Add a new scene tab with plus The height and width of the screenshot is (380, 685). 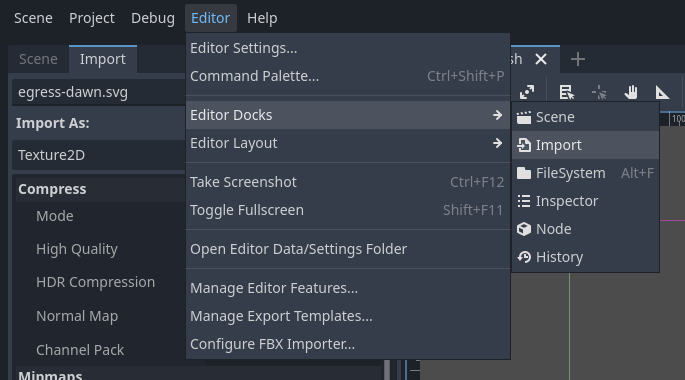point(578,59)
